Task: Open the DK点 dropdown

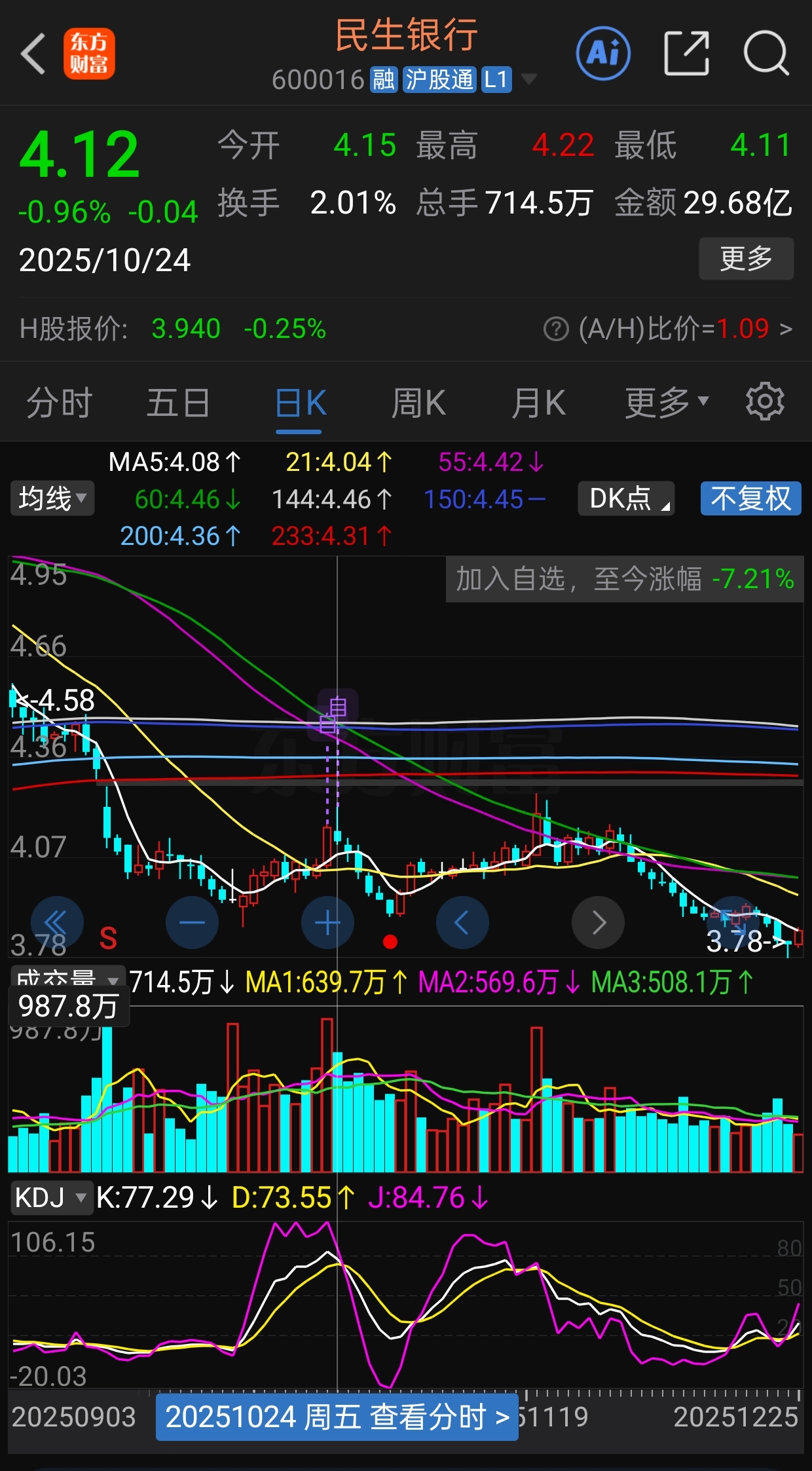Action: (626, 498)
